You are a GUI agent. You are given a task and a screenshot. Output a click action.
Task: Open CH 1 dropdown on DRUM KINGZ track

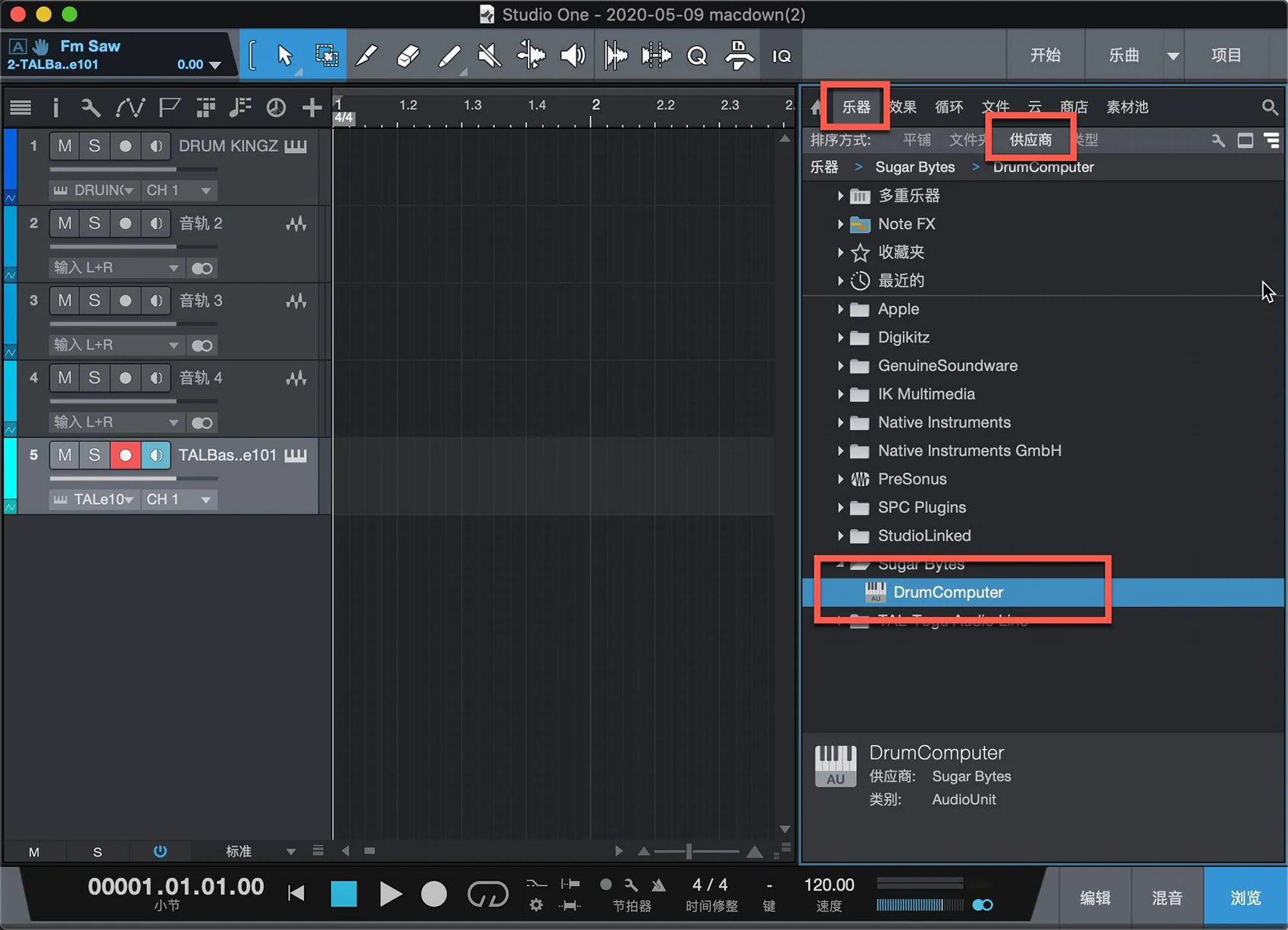pyautogui.click(x=179, y=190)
